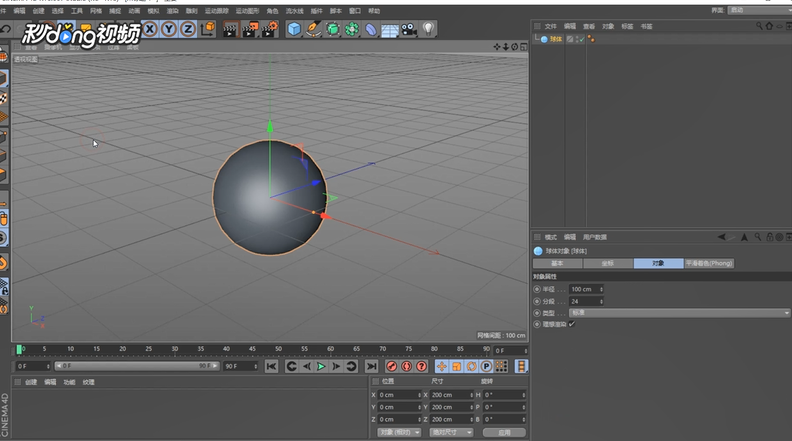Screen dimensions: 792x441
Task: Step to previous frame button
Action: (x=307, y=366)
